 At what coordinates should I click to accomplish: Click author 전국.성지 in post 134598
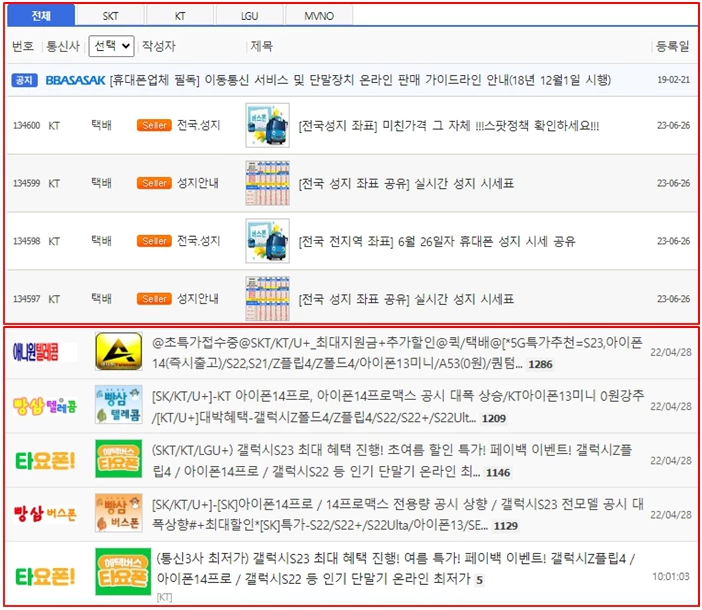tap(199, 241)
